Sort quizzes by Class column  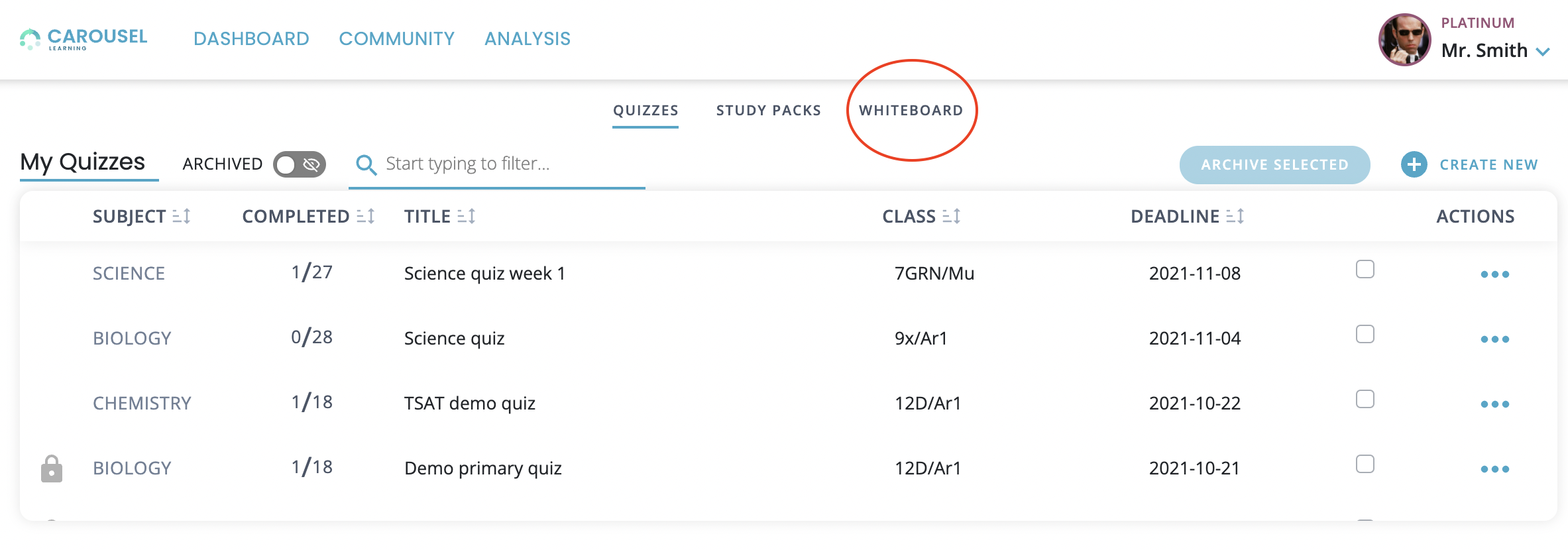(x=951, y=216)
